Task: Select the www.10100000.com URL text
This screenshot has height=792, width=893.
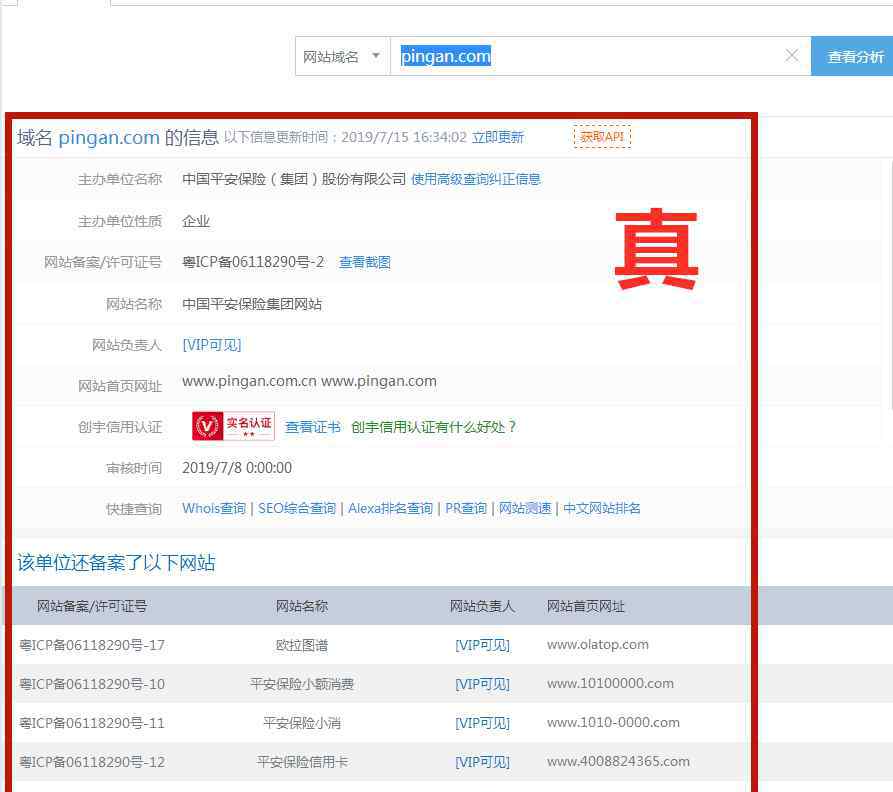Action: pyautogui.click(x=611, y=683)
